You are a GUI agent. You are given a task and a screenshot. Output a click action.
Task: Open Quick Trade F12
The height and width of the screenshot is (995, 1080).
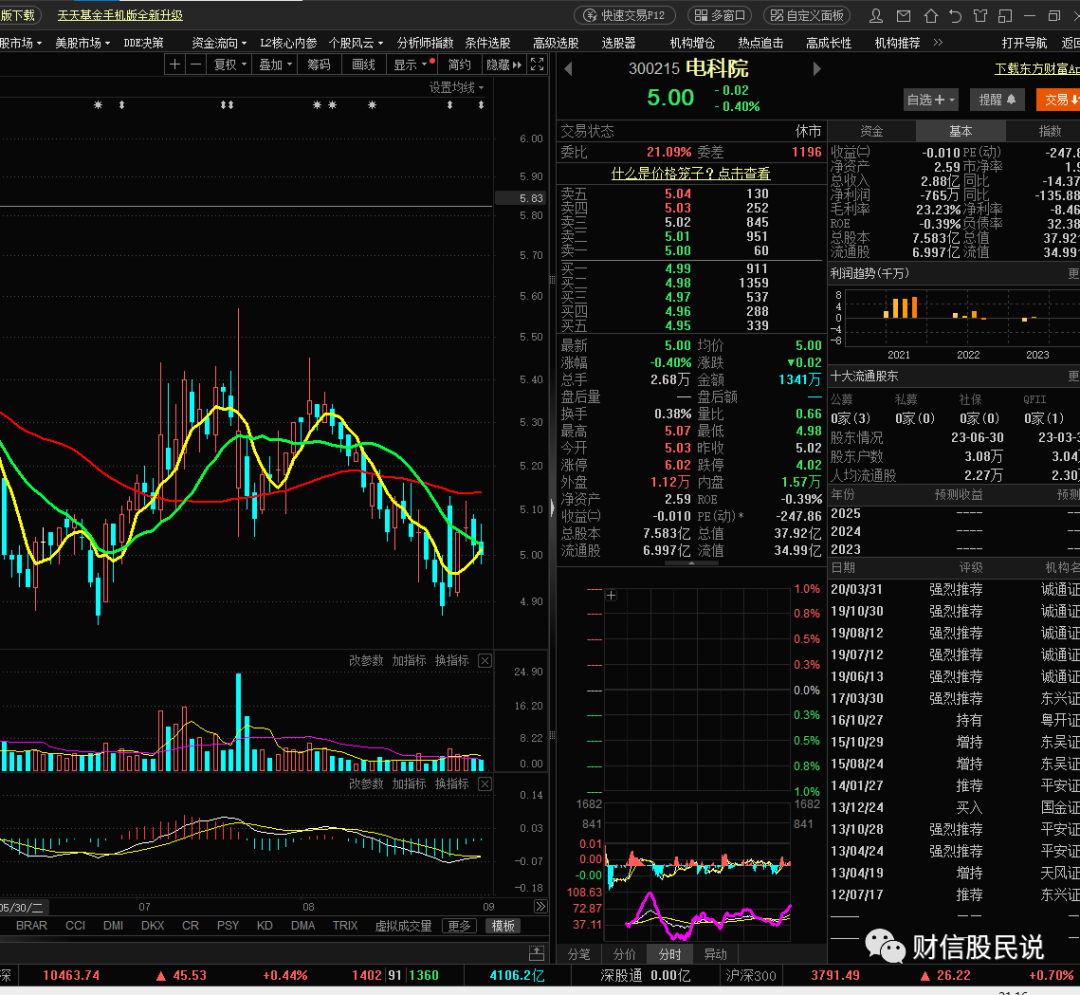pos(624,15)
